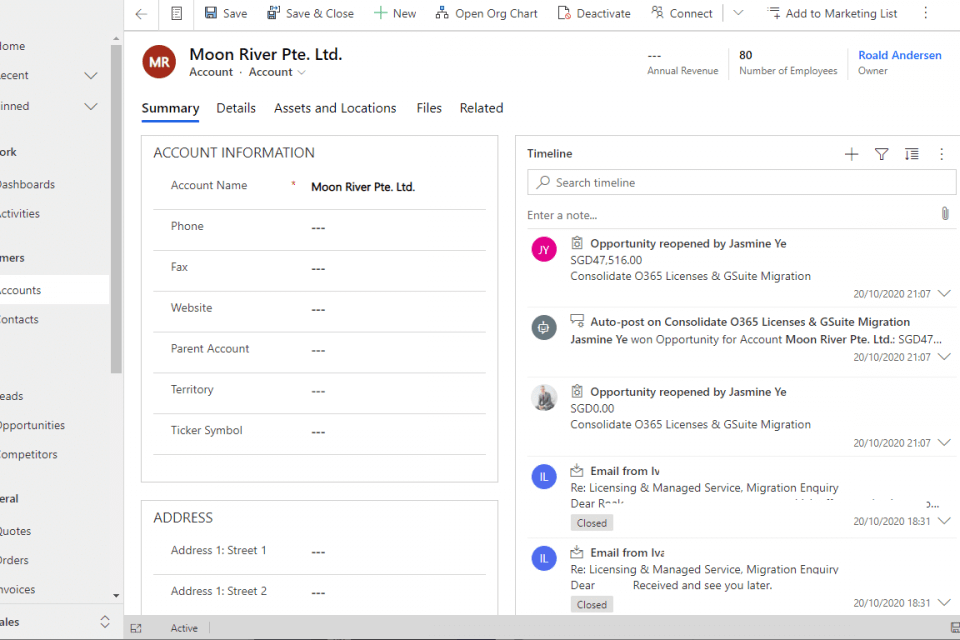Viewport: 960px width, 640px height.
Task: Open owner Roald Andersen link
Action: pyautogui.click(x=899, y=56)
